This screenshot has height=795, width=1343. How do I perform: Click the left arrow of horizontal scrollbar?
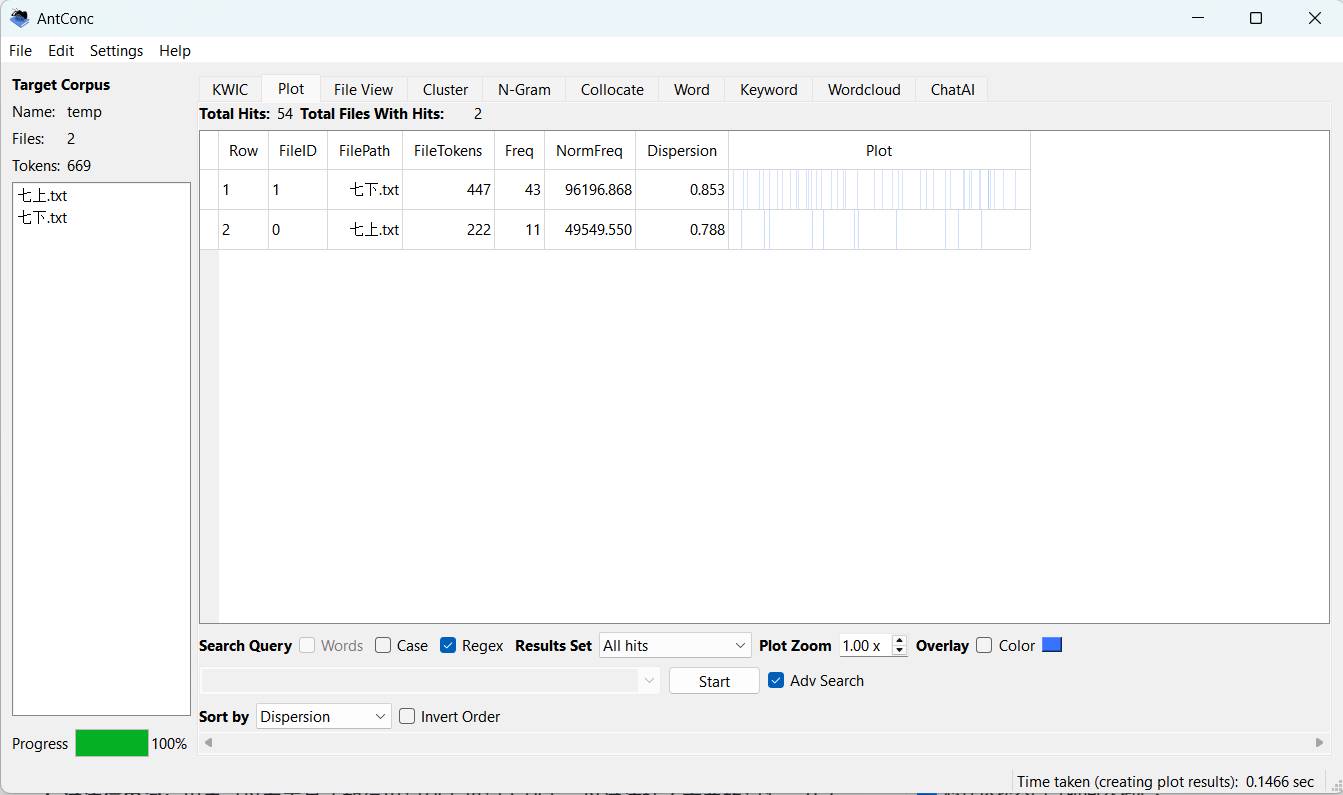click(209, 743)
